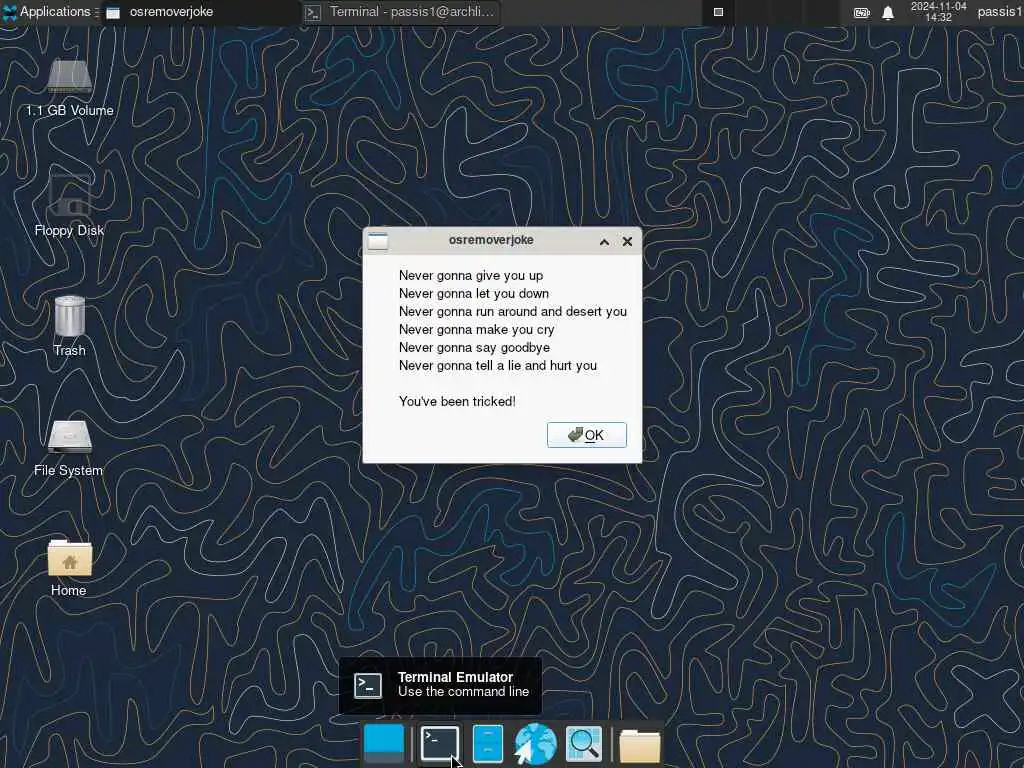Click OK in the osremoverjoke dialog
This screenshot has height=768, width=1024.
point(586,435)
